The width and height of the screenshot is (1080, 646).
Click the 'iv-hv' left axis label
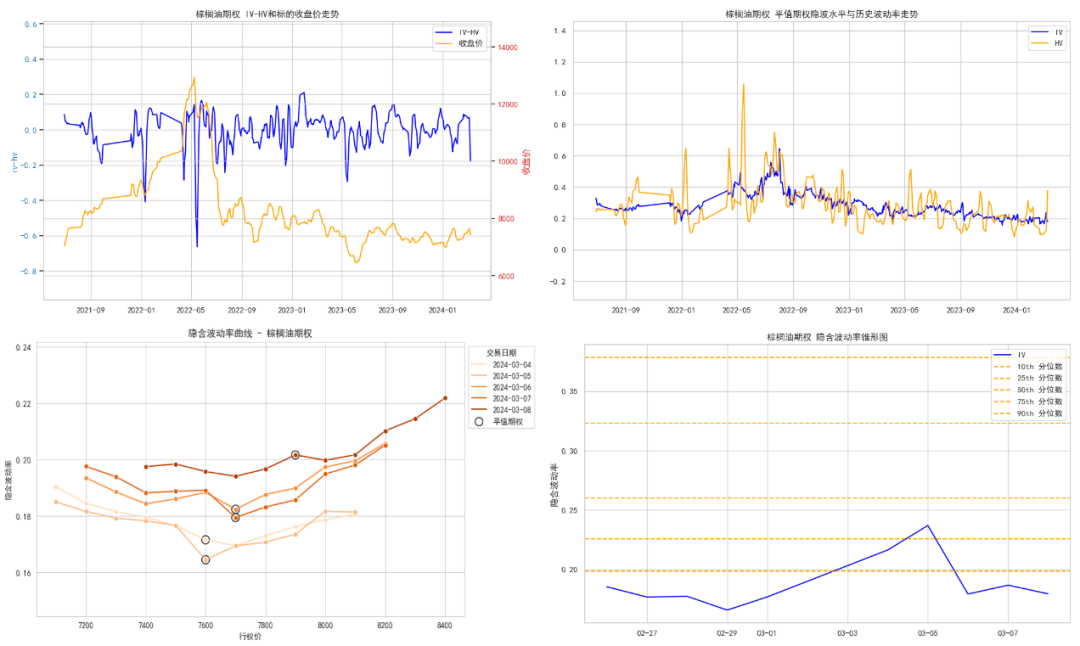(14, 163)
